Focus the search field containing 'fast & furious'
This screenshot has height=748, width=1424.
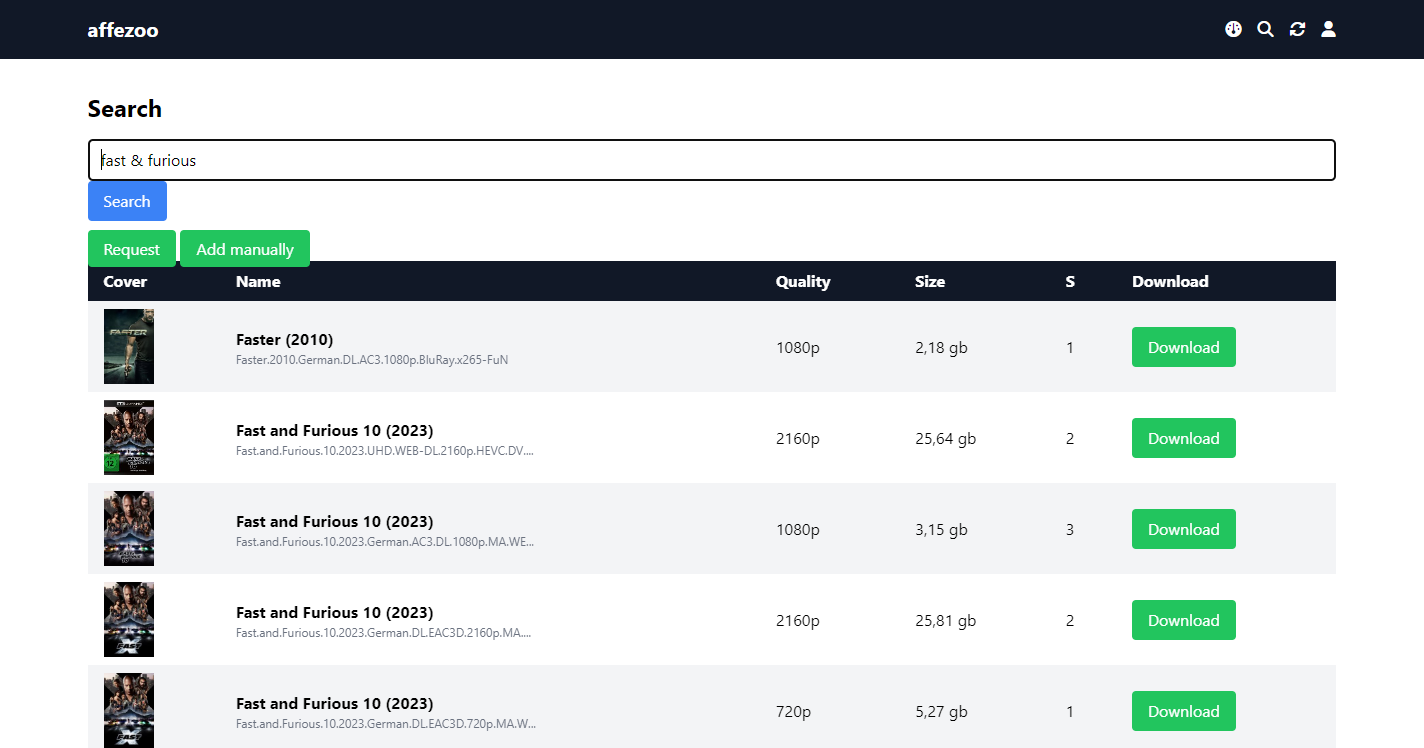[x=712, y=160]
